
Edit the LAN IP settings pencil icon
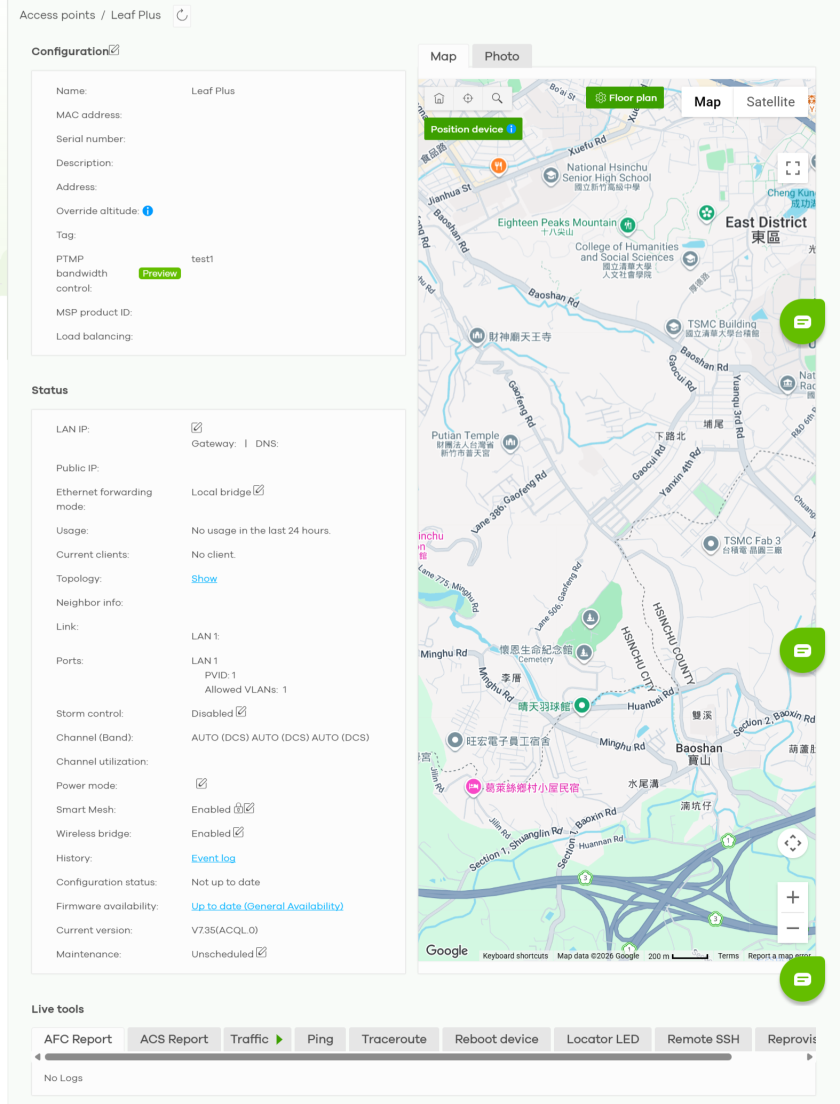(x=196, y=427)
